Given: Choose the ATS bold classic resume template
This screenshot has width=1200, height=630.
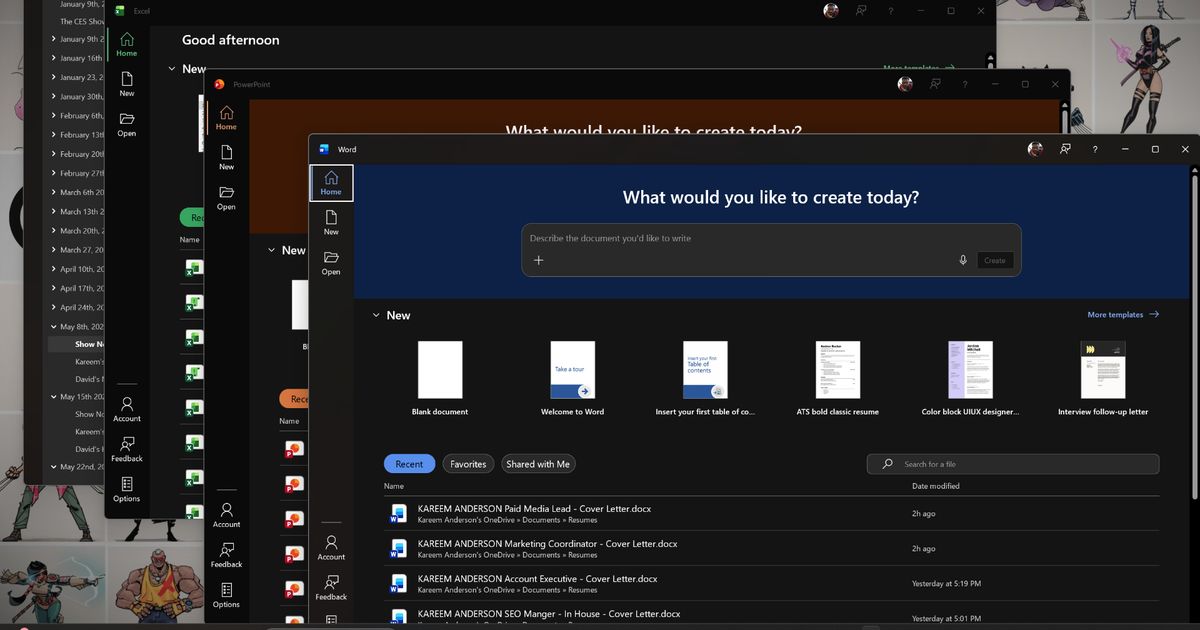Looking at the screenshot, I should (x=838, y=378).
